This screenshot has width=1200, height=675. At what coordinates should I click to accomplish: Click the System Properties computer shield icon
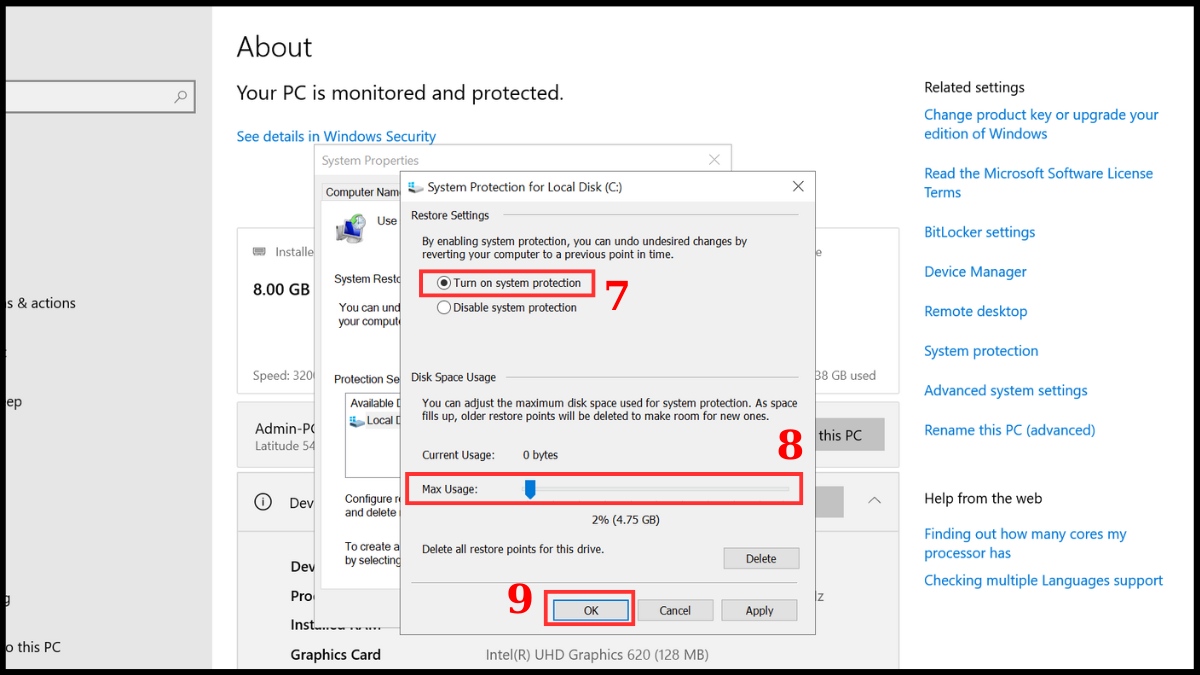pyautogui.click(x=350, y=228)
